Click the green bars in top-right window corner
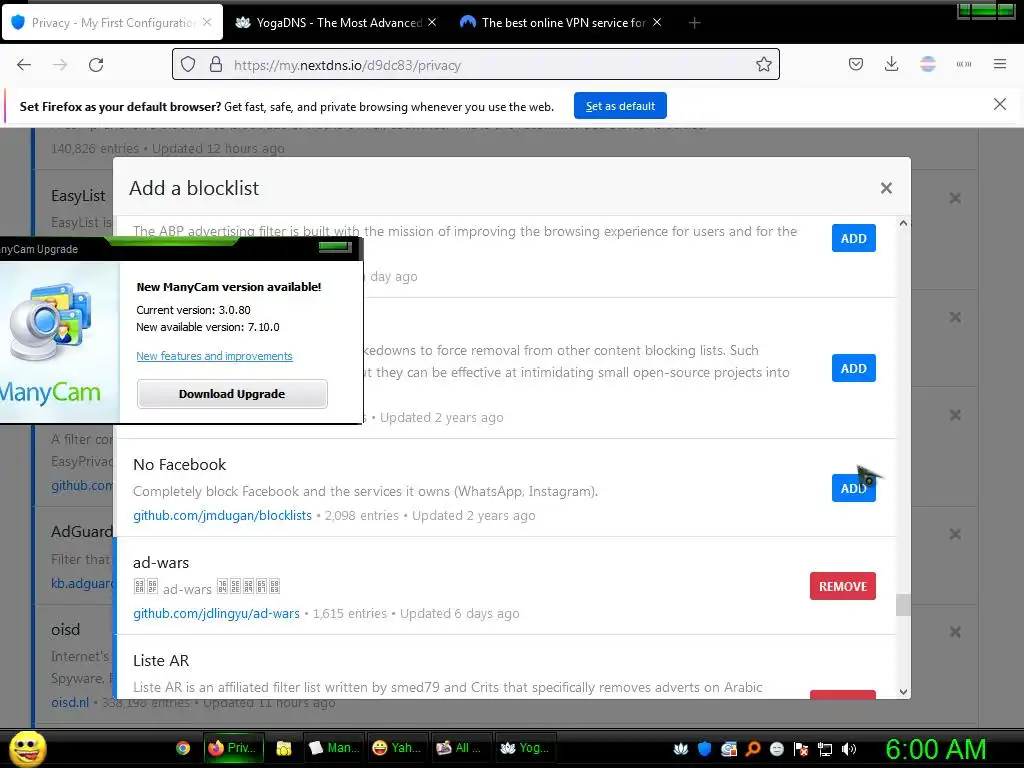 986,10
